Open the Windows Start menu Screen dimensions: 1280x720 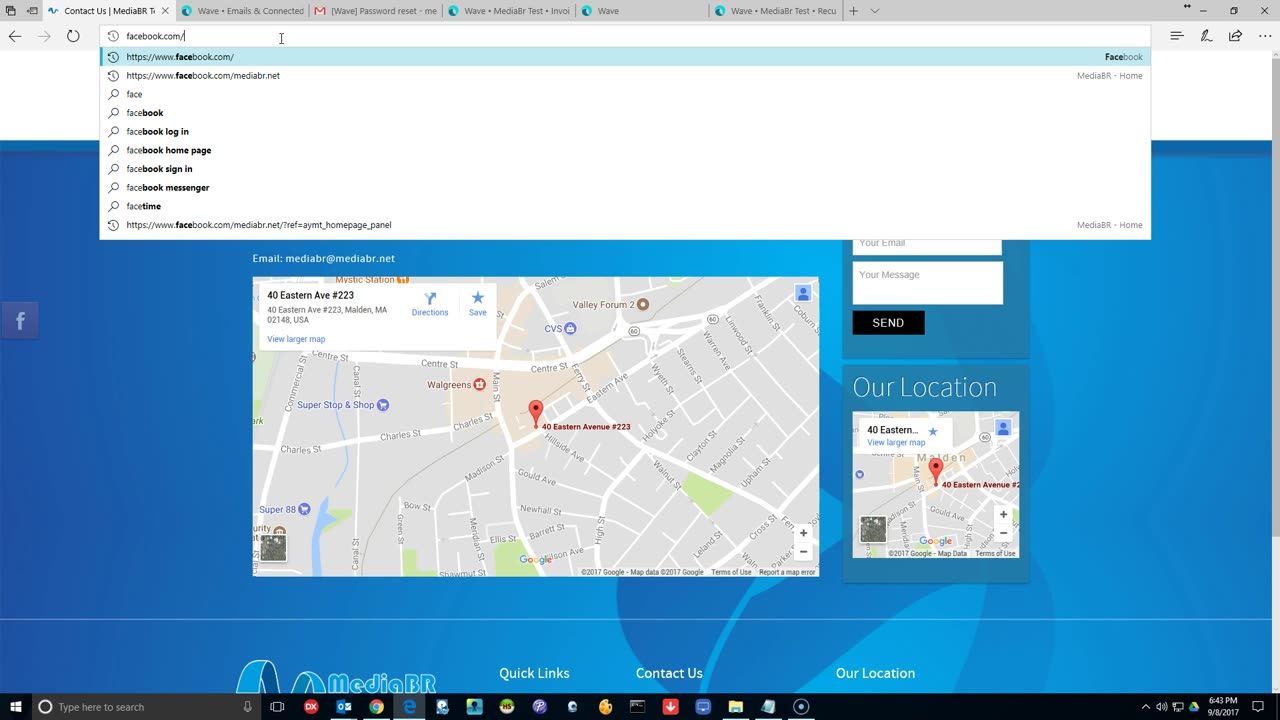point(15,707)
